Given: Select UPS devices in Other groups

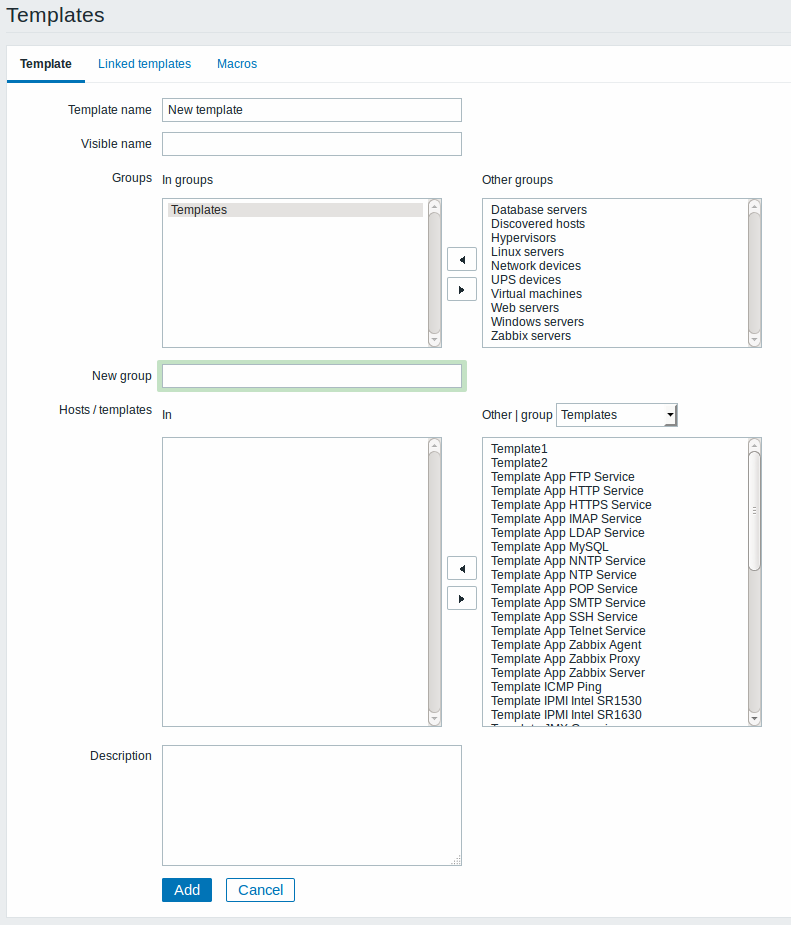Looking at the screenshot, I should 526,280.
